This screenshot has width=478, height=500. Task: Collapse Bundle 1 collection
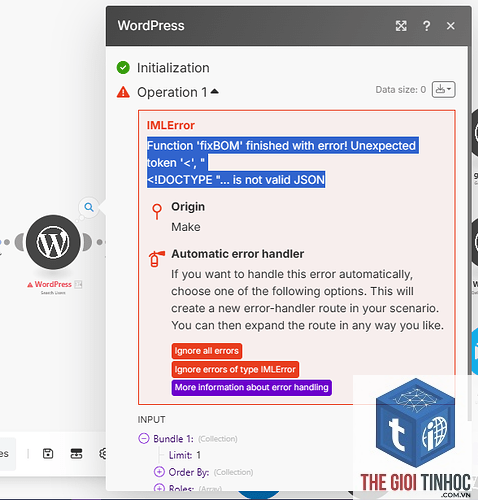click(144, 438)
